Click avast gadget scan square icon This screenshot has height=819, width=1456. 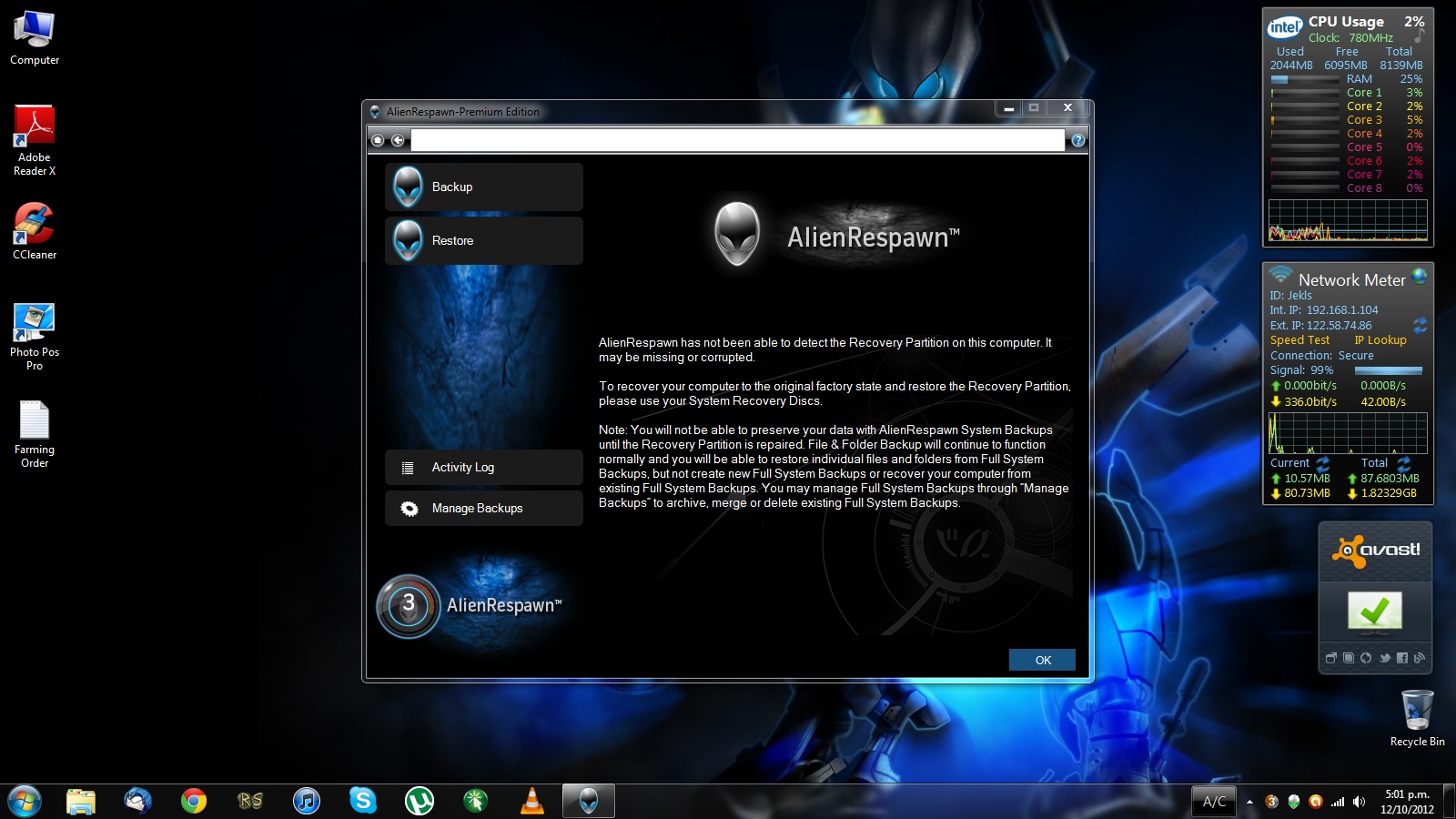(x=1349, y=658)
